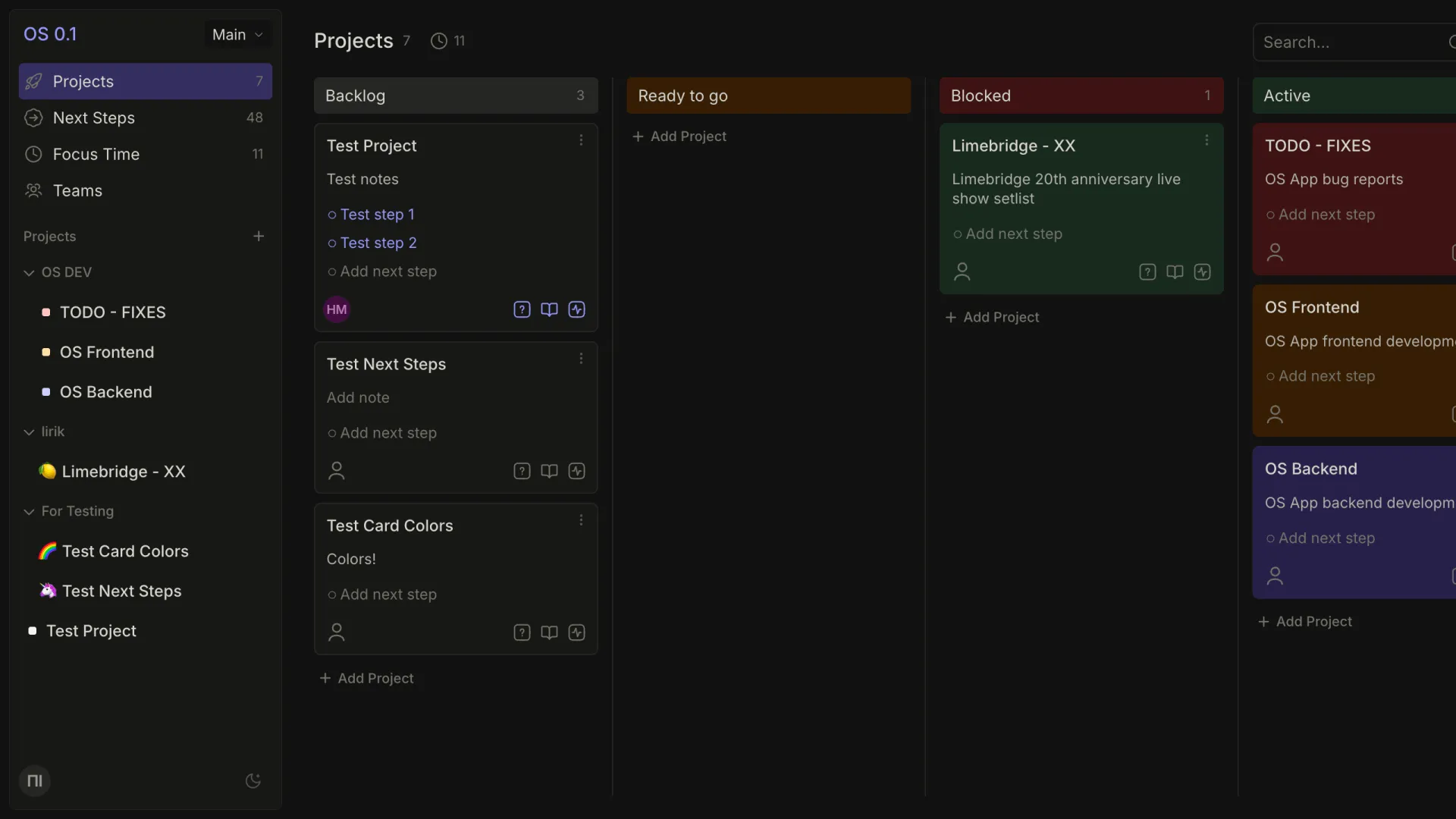Check off Test step 2 in Test Project

(331, 243)
